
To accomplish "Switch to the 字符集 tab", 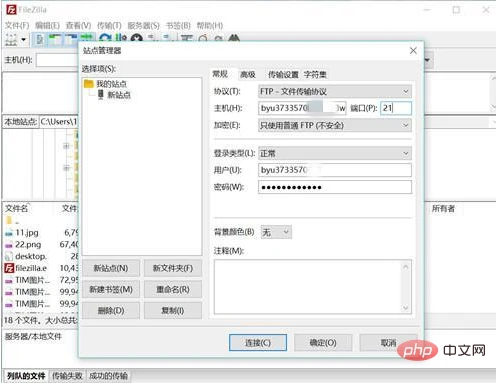I will coord(315,75).
